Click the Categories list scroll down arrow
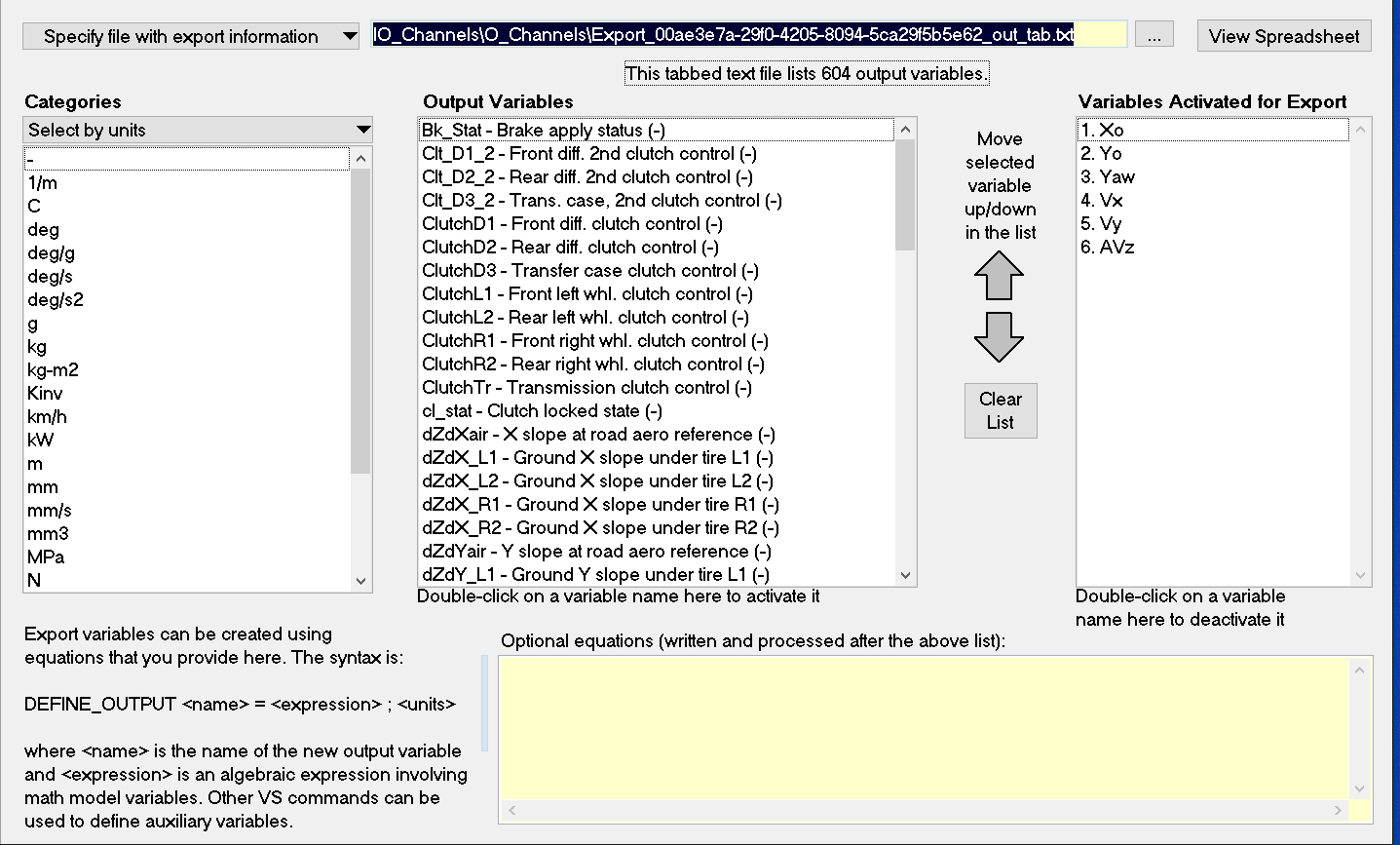 [361, 581]
